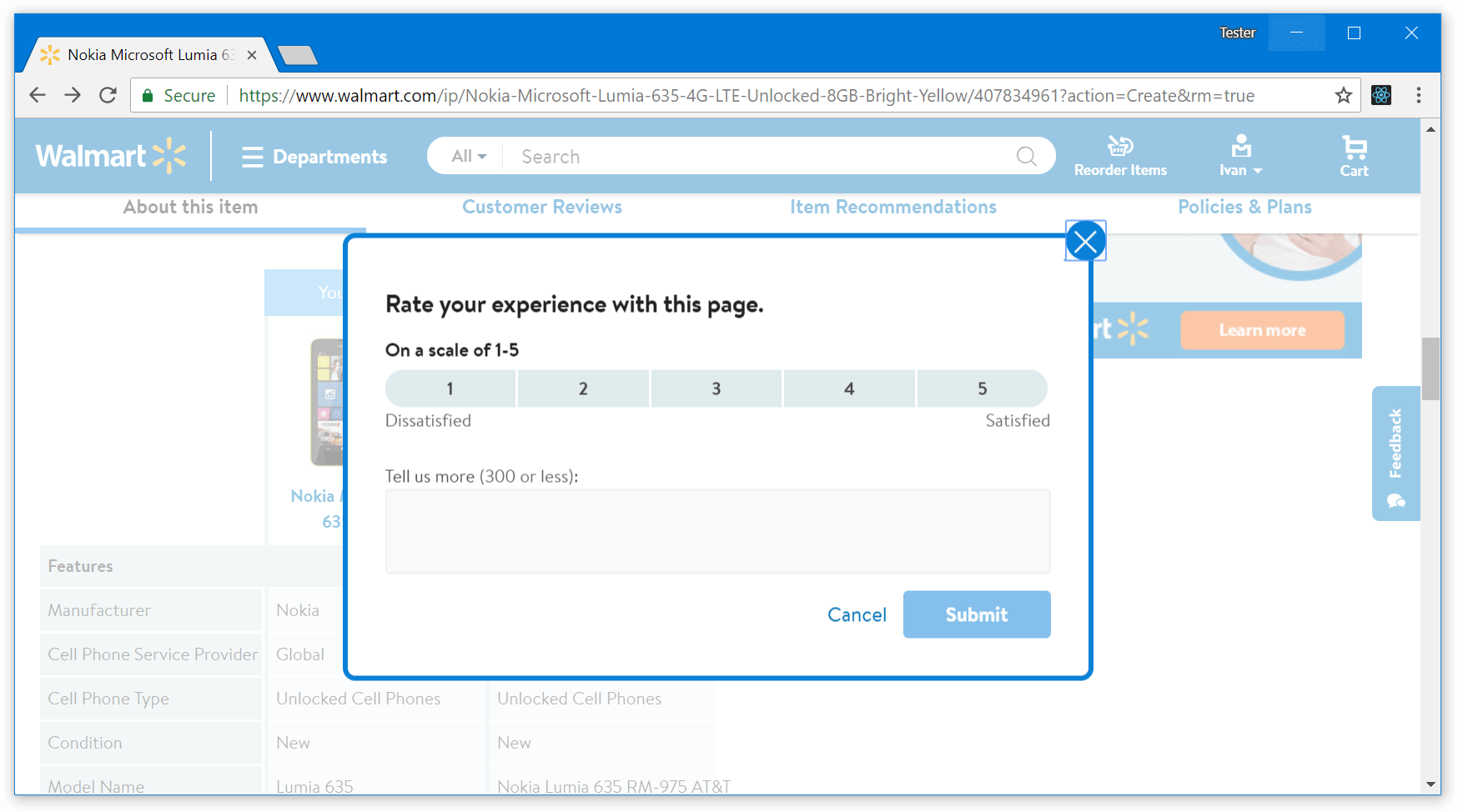This screenshot has width=1458, height=812.
Task: Select rating 3 on the scale
Action: 716,388
